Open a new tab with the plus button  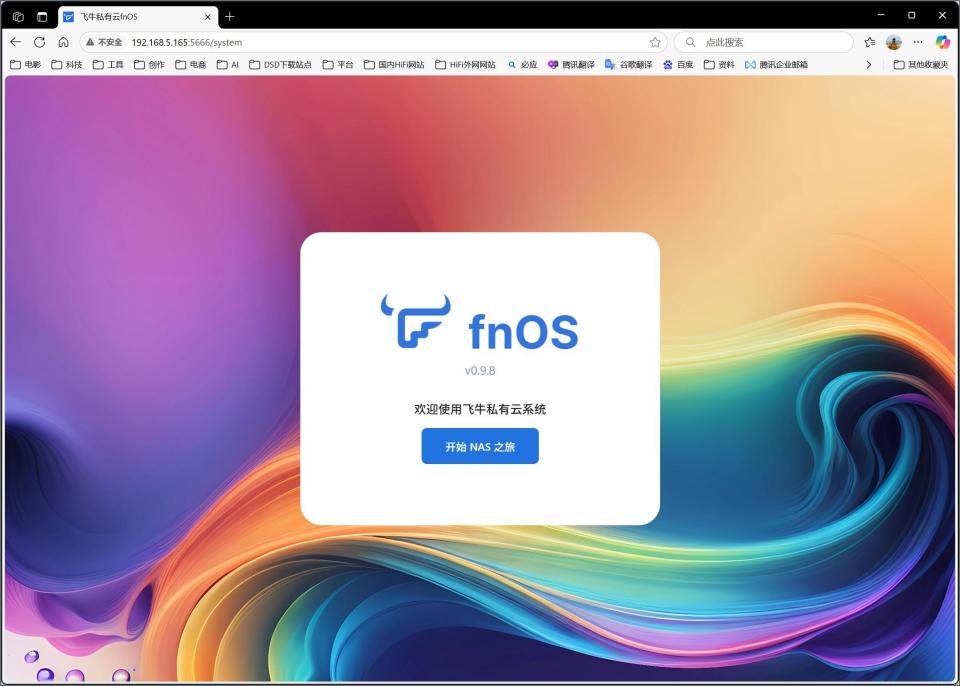(230, 17)
